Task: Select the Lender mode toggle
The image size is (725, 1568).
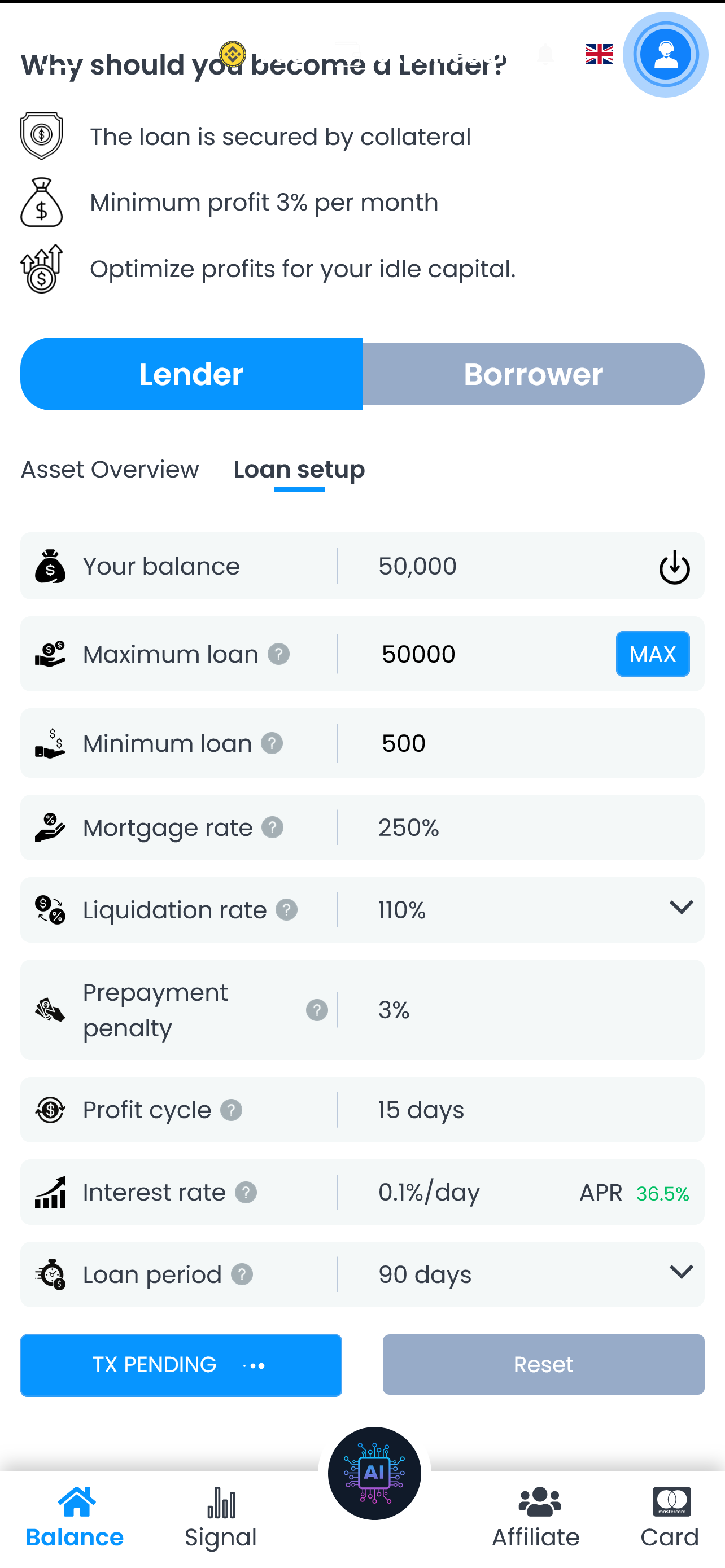Action: (191, 374)
